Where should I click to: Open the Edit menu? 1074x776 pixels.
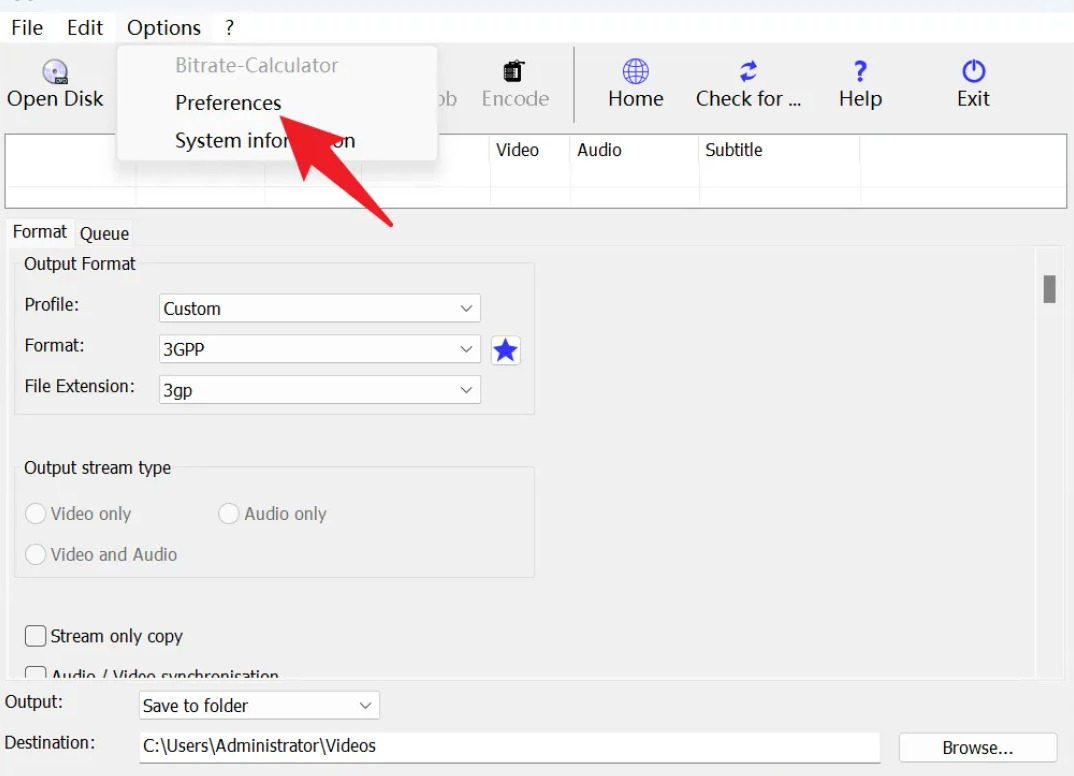[85, 28]
